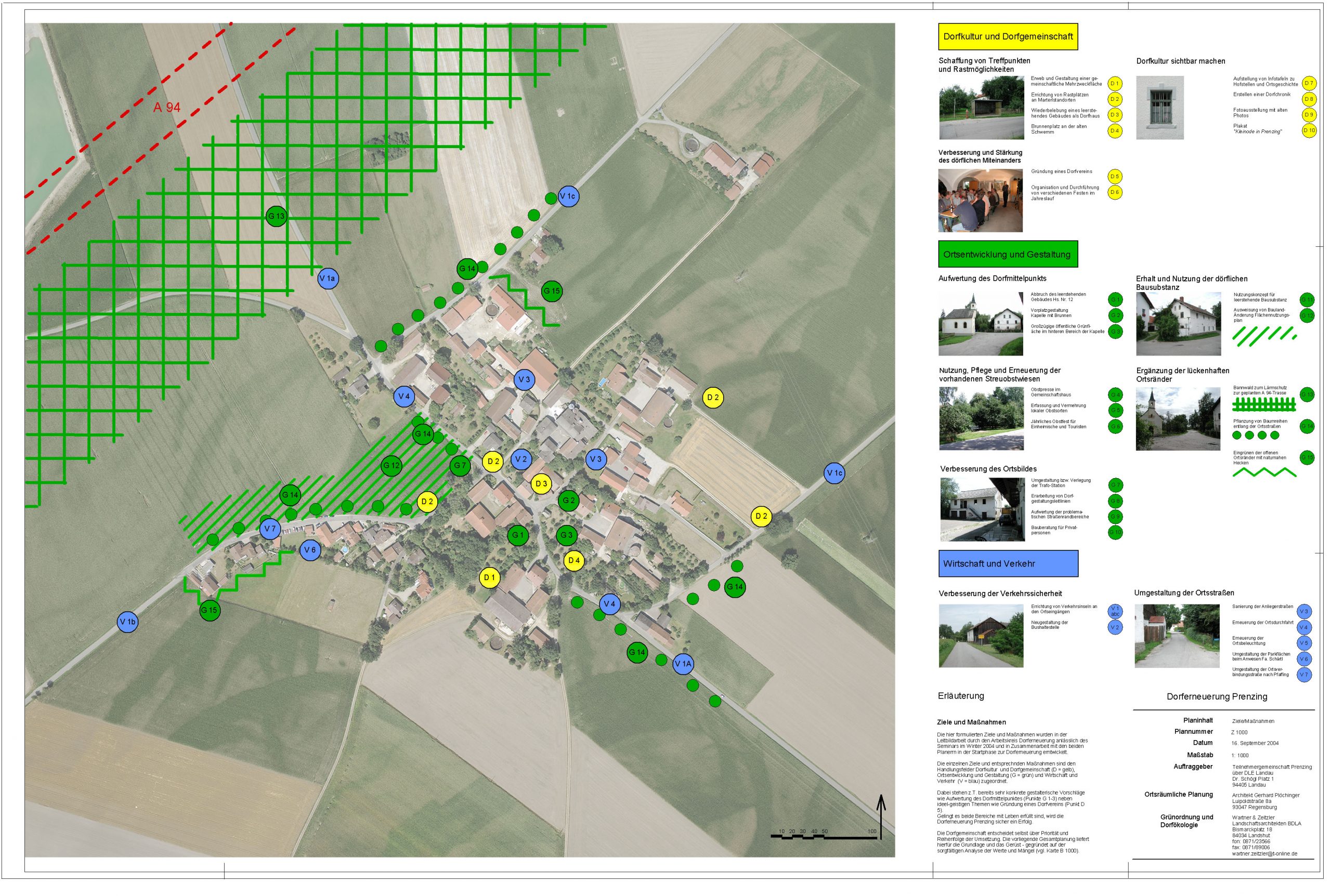Click the Ortsentwicklung und Gestaltung green header
The width and height of the screenshot is (1331, 896).
pos(1008,254)
